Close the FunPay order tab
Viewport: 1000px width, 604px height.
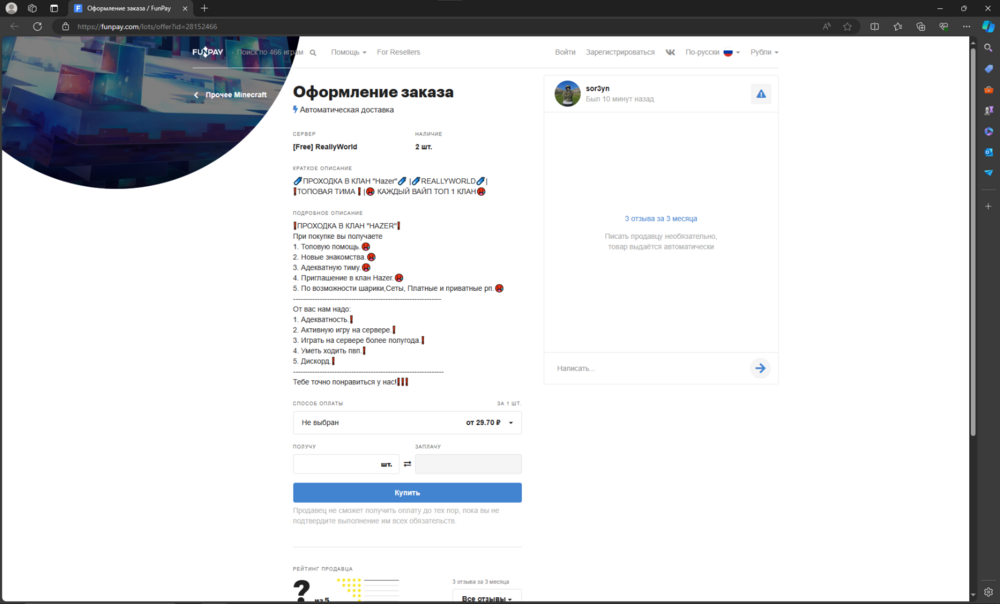pos(185,8)
